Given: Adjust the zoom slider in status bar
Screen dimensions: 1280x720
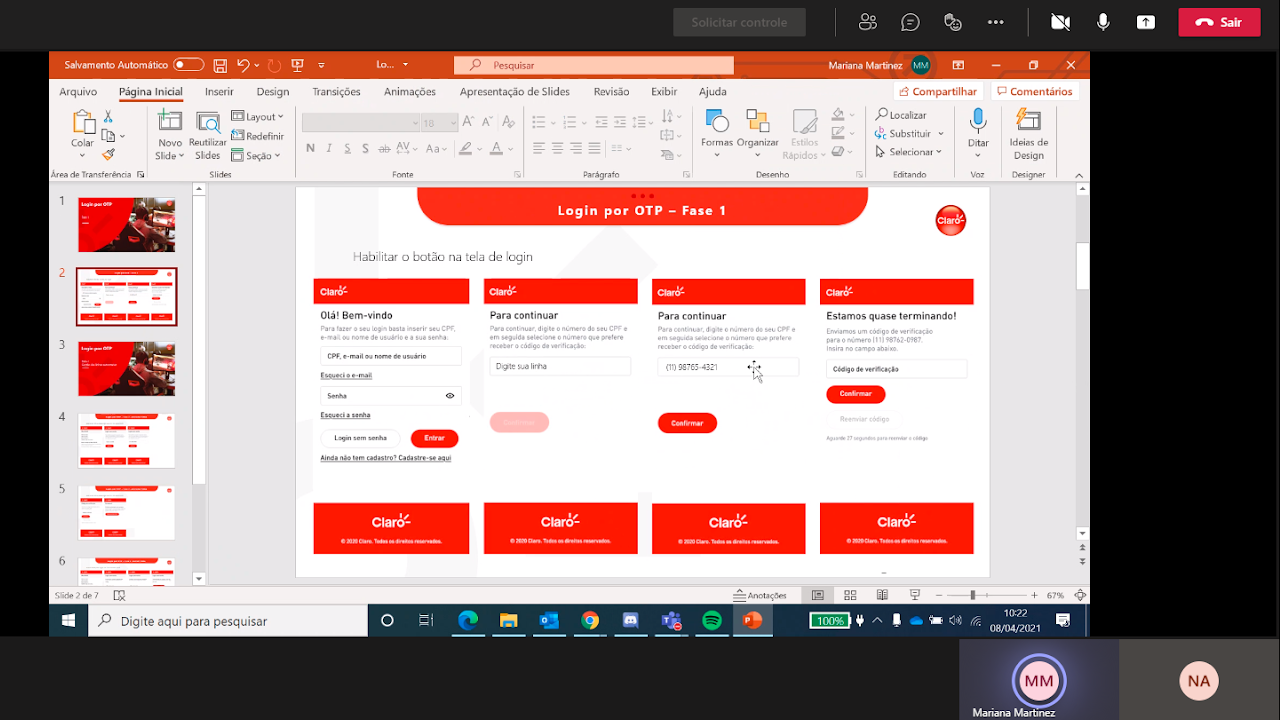Looking at the screenshot, I should 972,595.
